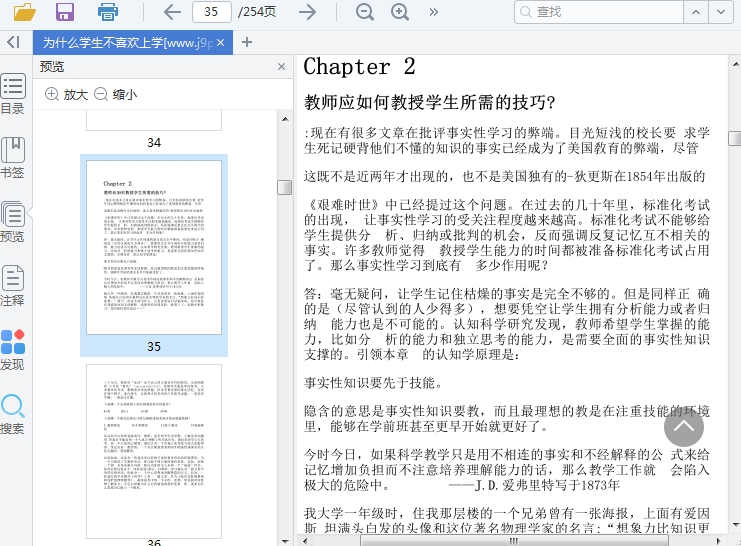The height and width of the screenshot is (546, 741).
Task: Print the document using printer icon
Action: point(108,12)
